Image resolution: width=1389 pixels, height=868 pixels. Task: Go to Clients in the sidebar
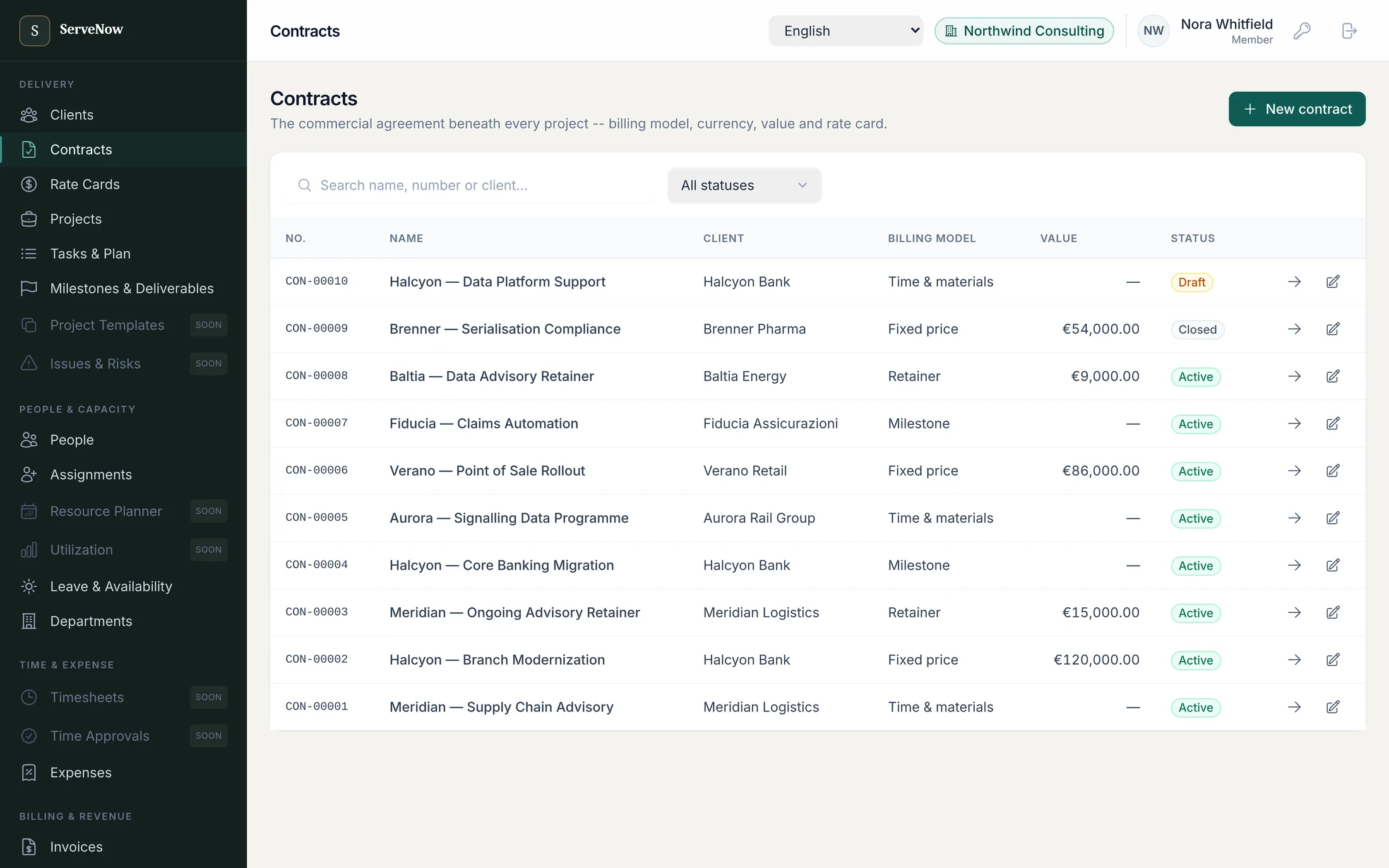click(124, 115)
